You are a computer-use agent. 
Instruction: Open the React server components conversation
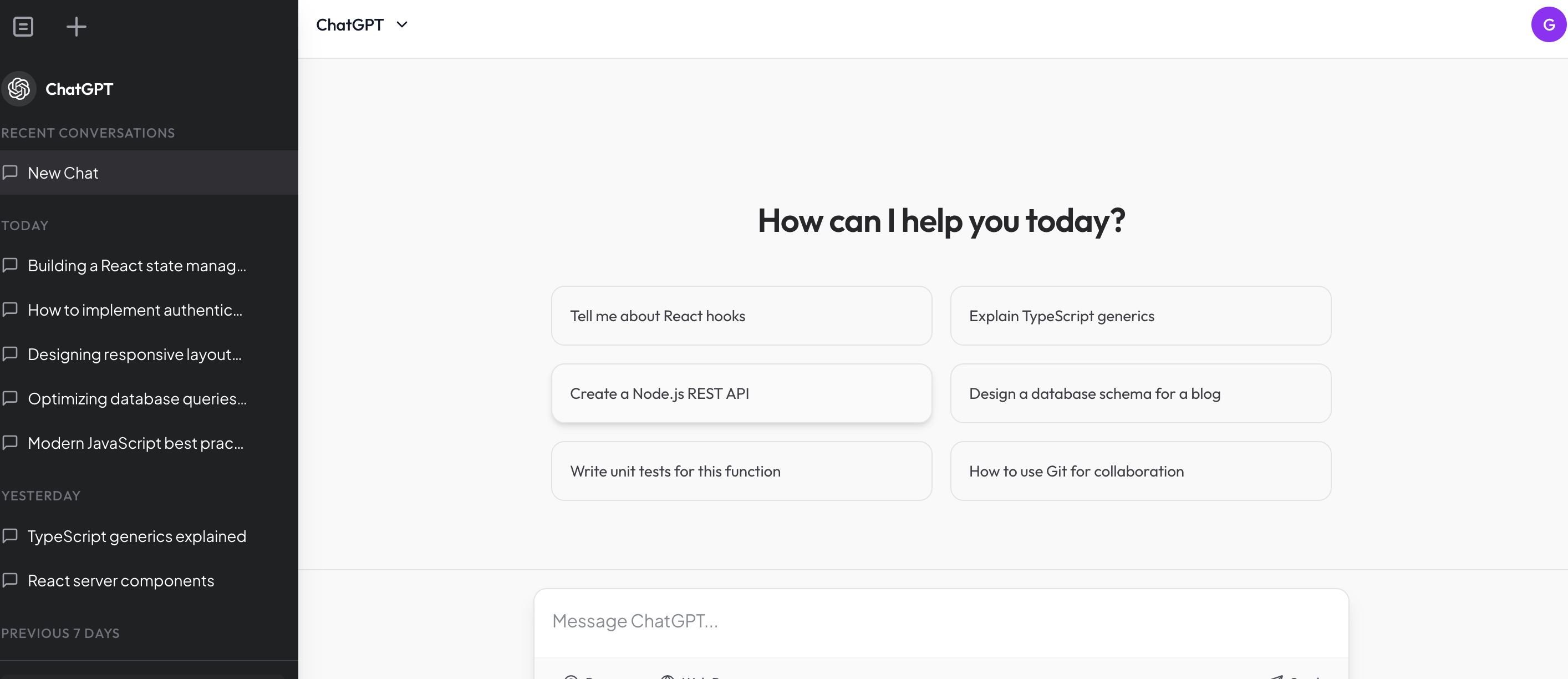point(120,580)
